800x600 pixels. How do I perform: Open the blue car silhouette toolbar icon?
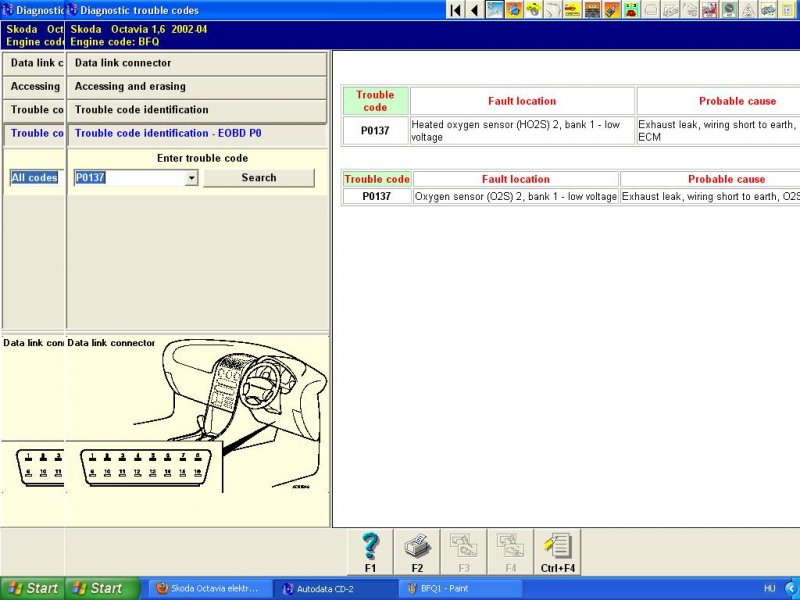point(767,10)
